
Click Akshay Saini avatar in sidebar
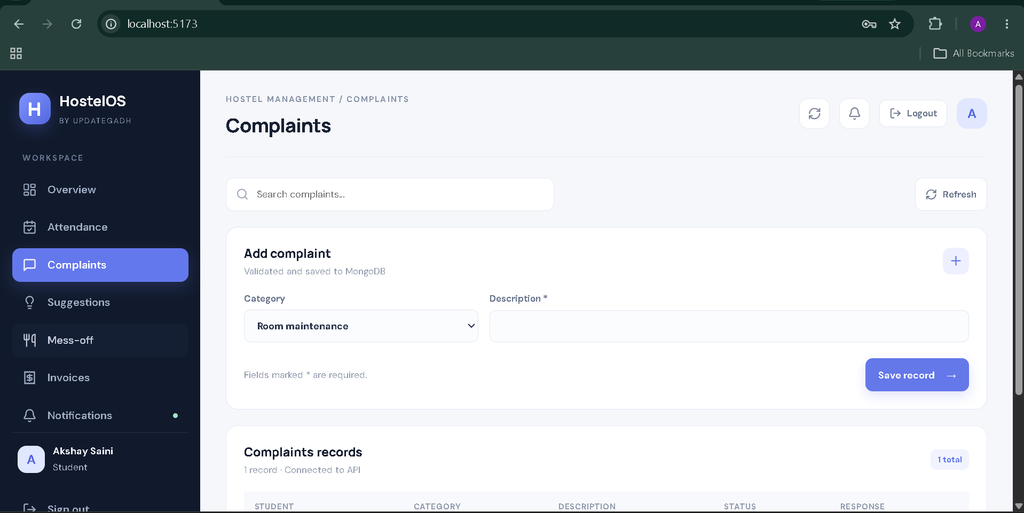pos(31,459)
